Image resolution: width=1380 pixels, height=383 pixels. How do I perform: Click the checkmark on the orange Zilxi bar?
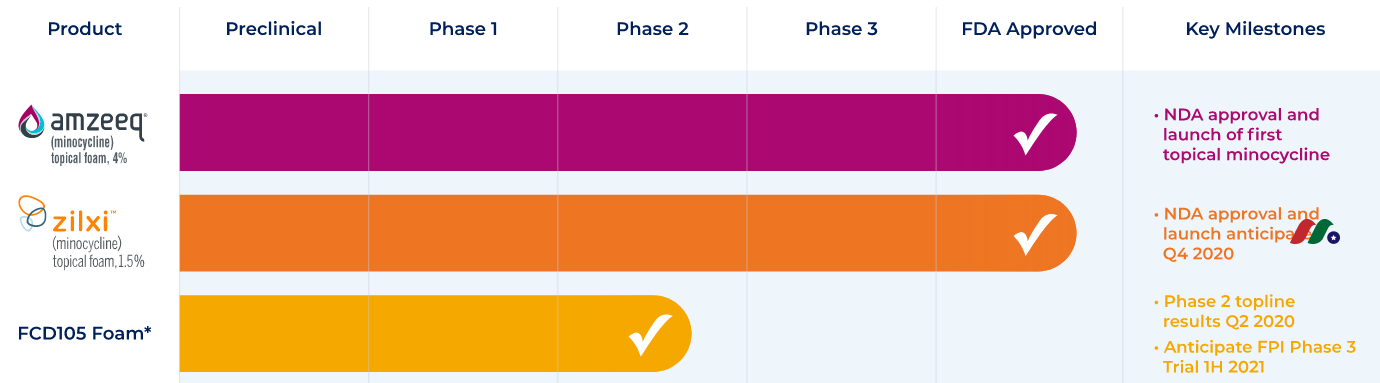pos(1035,234)
